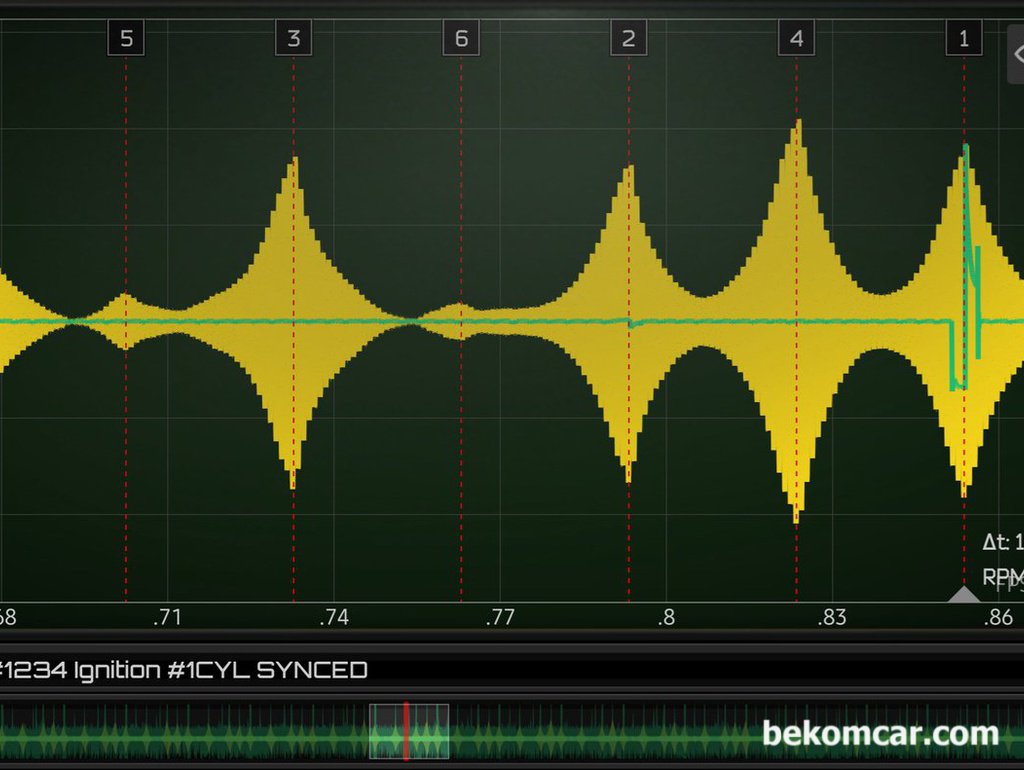The height and width of the screenshot is (770, 1024).
Task: Click the green ignition spike near cylinder 1
Action: click(x=966, y=200)
